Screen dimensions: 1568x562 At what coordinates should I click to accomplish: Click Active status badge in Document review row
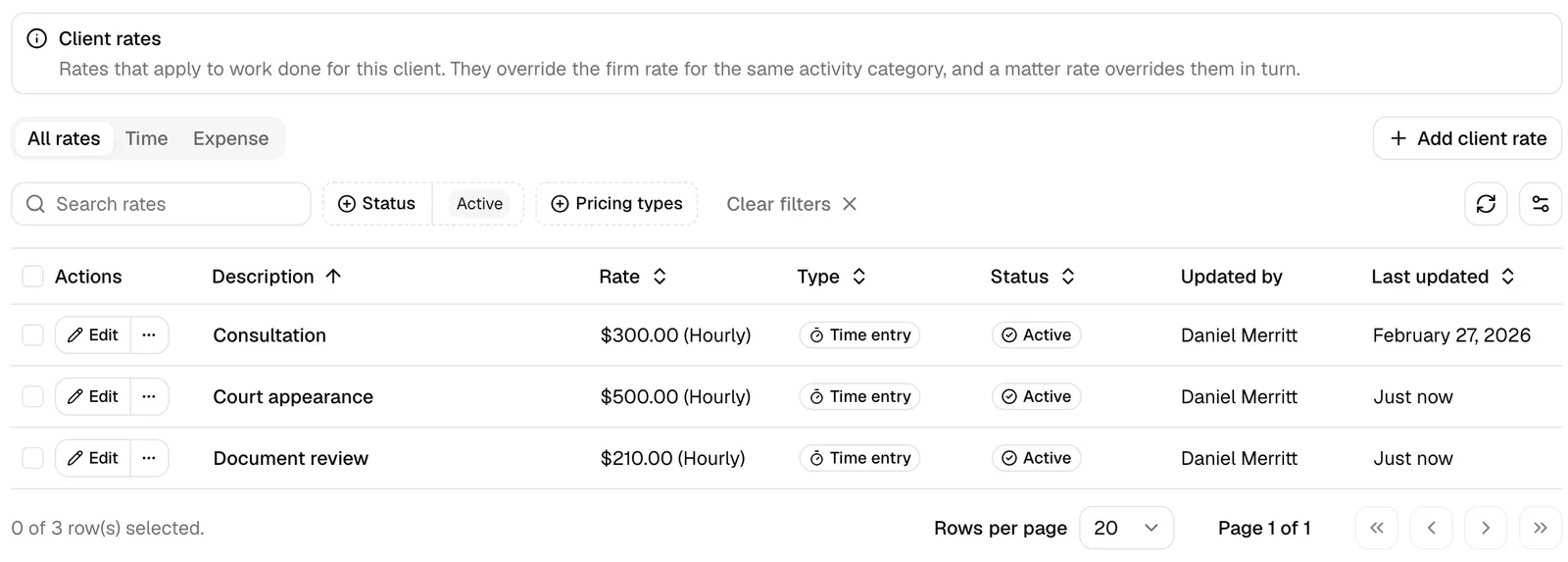tap(1036, 458)
